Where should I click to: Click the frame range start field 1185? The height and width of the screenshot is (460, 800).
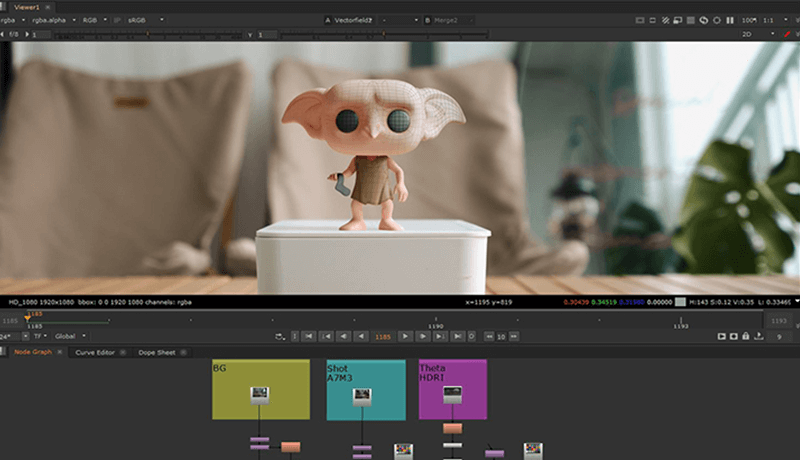click(10, 321)
